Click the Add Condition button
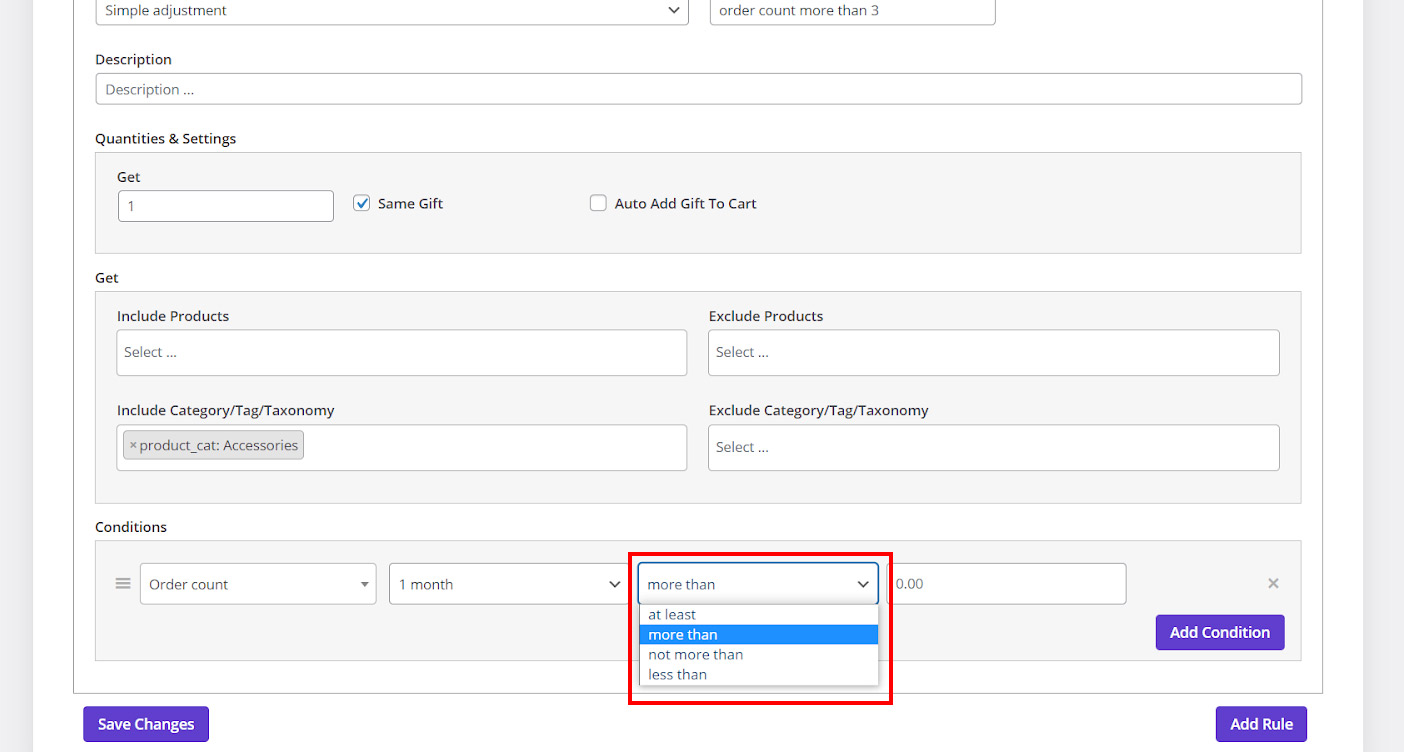Screen dimensions: 1404x752 (x=1219, y=632)
